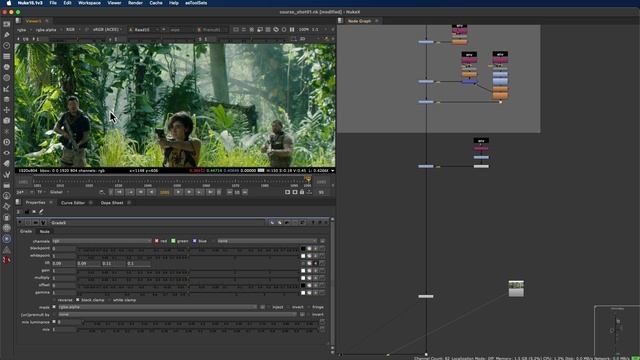The width and height of the screenshot is (640, 360).
Task: Open the Draw nodes toolbar icon
Action: (x=7, y=35)
